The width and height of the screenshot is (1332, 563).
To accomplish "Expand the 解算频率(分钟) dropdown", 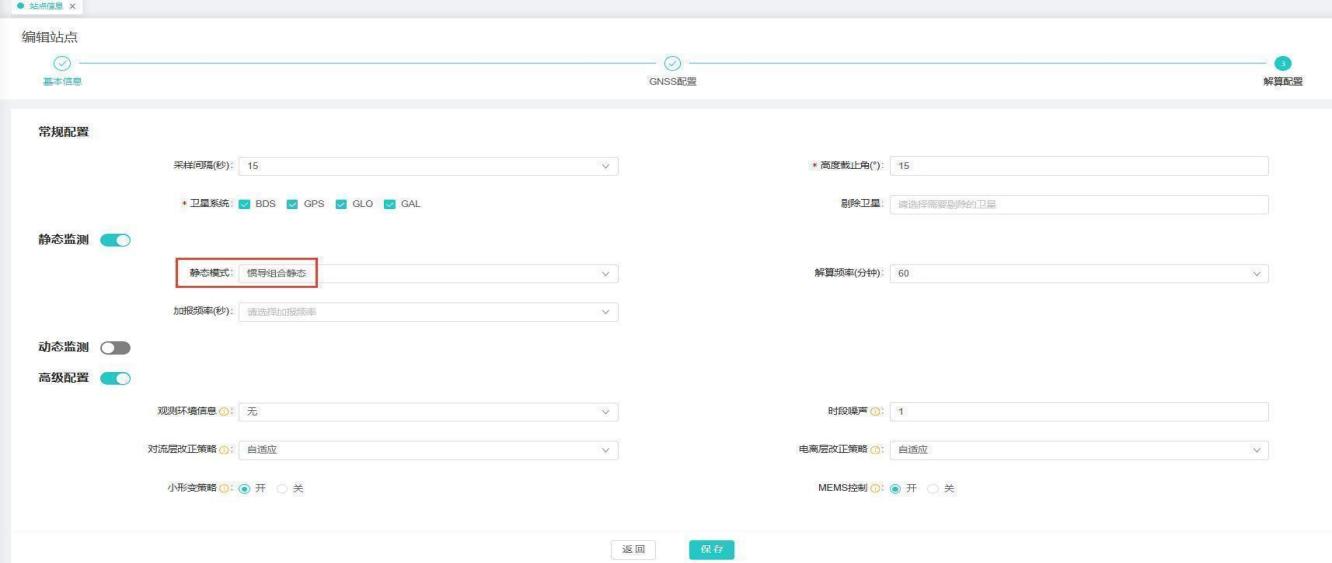I will (1078, 273).
